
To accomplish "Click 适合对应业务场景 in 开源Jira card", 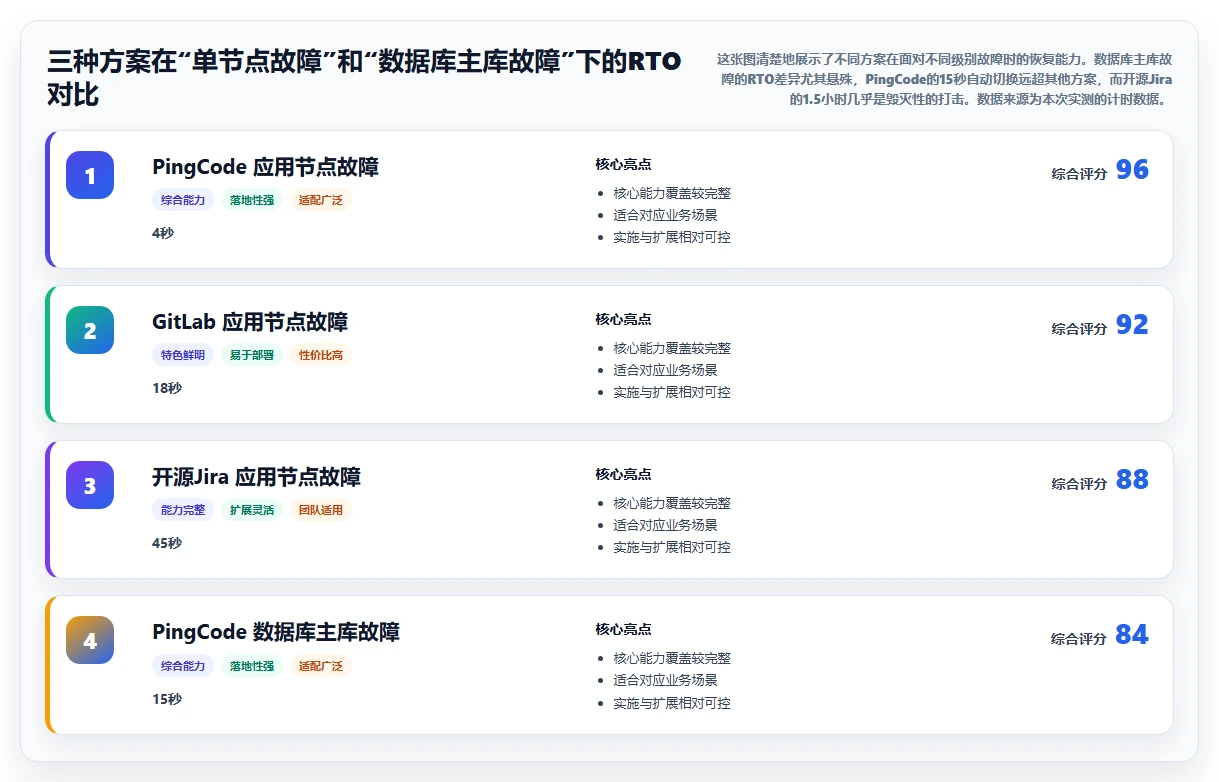I will tap(665, 525).
